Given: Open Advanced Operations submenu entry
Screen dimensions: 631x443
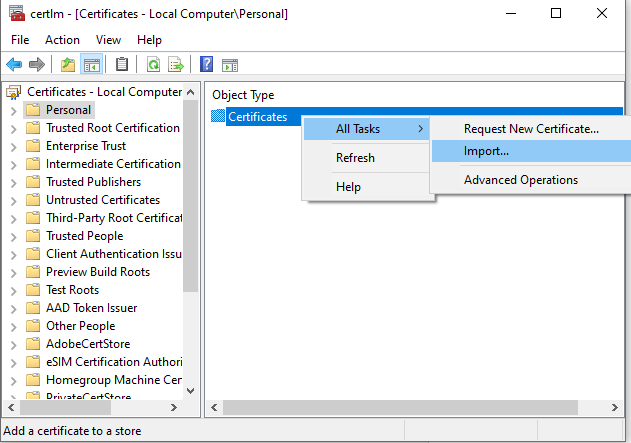Looking at the screenshot, I should tap(531, 180).
